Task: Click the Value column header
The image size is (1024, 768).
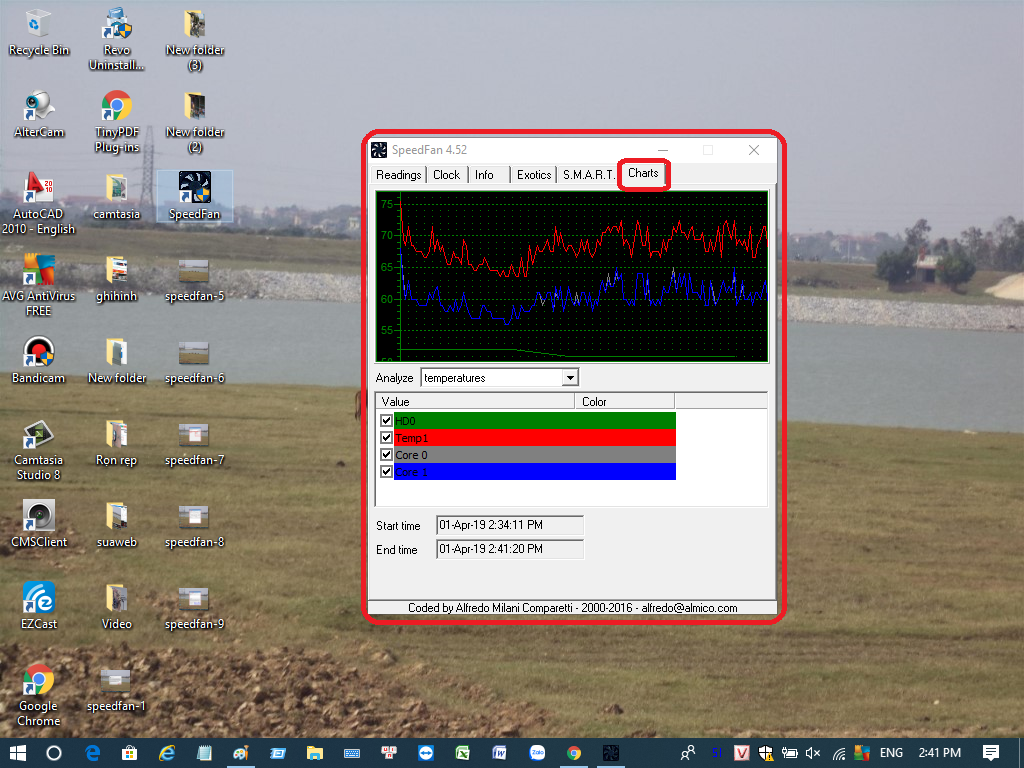Action: tap(475, 402)
